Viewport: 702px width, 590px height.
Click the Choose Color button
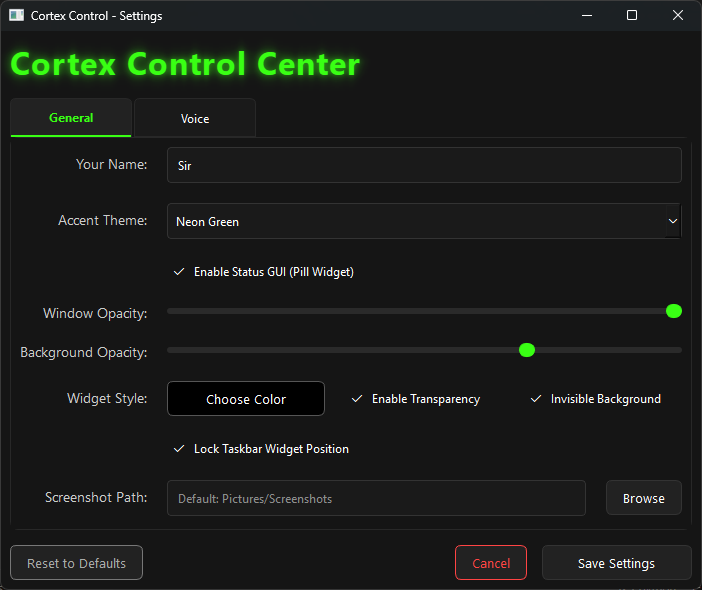click(246, 398)
